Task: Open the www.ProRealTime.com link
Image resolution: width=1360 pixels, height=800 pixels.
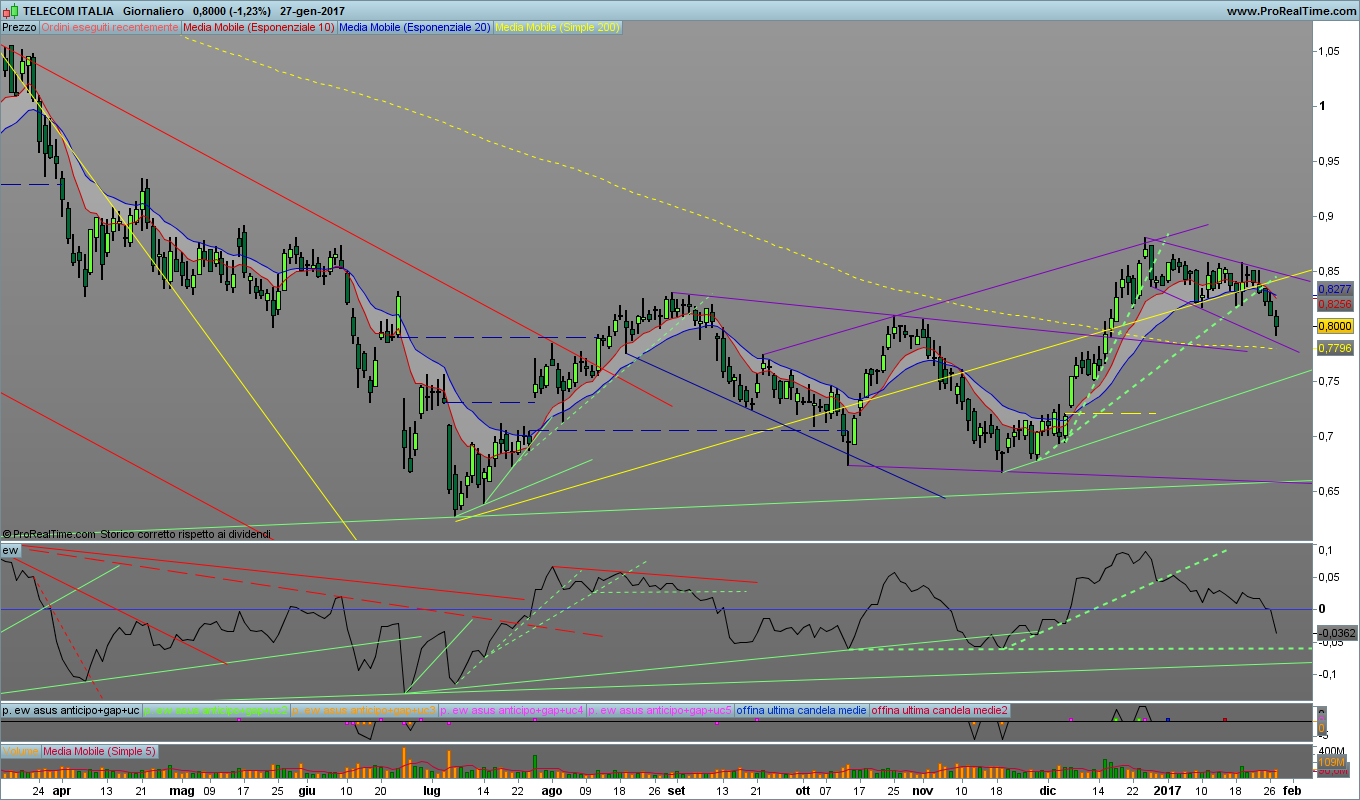Action: pyautogui.click(x=1290, y=10)
